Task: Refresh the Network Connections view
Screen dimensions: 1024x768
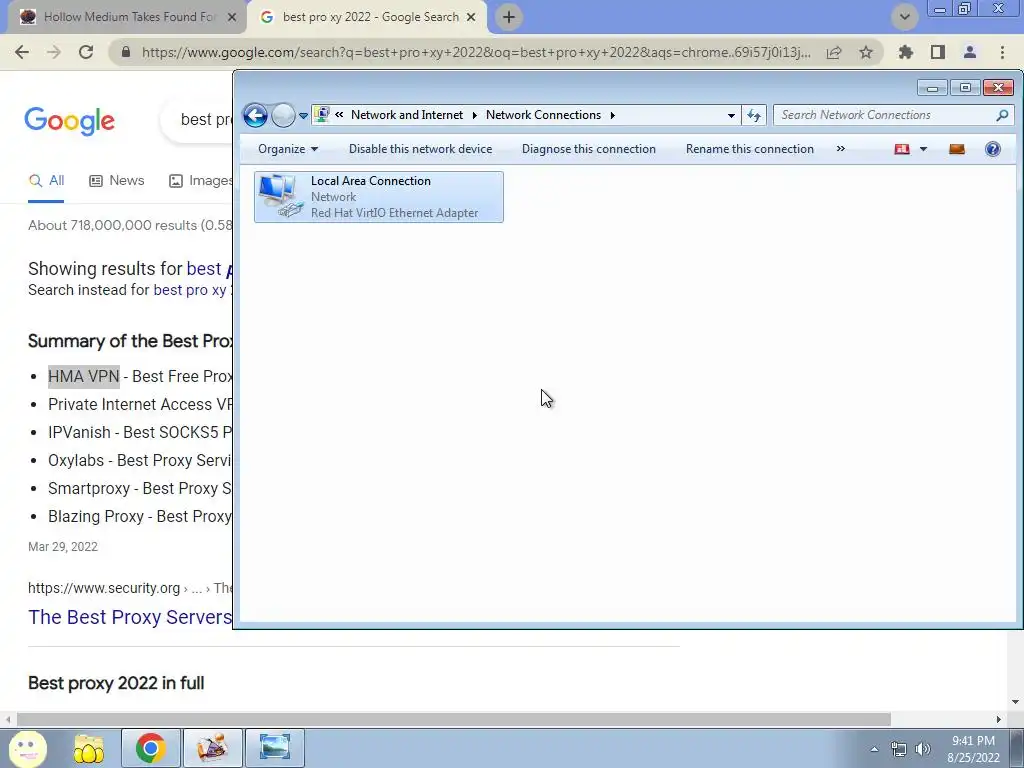Action: pos(754,116)
